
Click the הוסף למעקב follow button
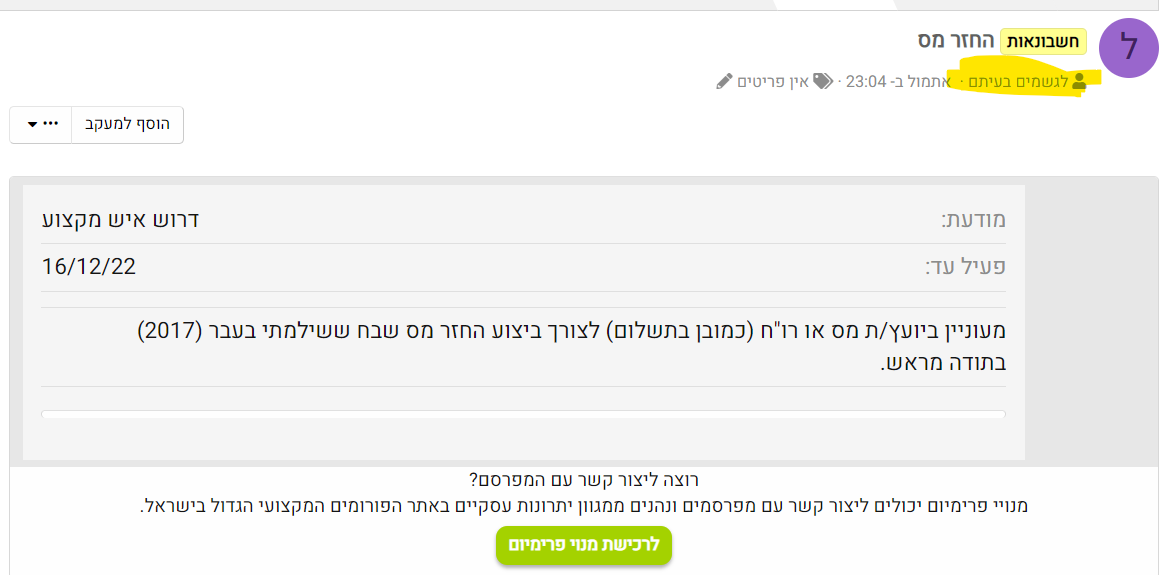pyautogui.click(x=127, y=124)
